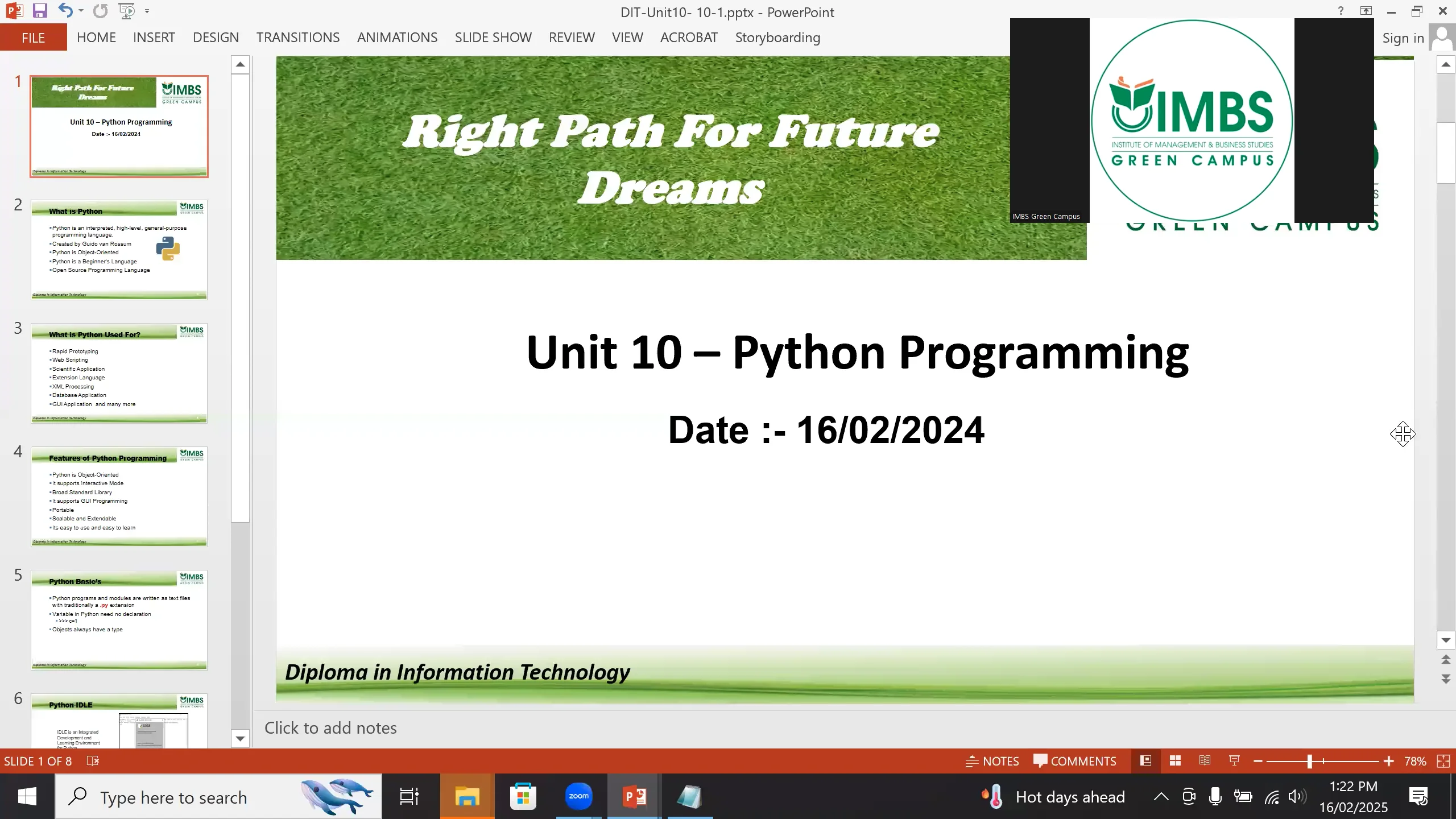Switch to the DESIGN tab
The width and height of the screenshot is (1456, 819).
[x=216, y=38]
